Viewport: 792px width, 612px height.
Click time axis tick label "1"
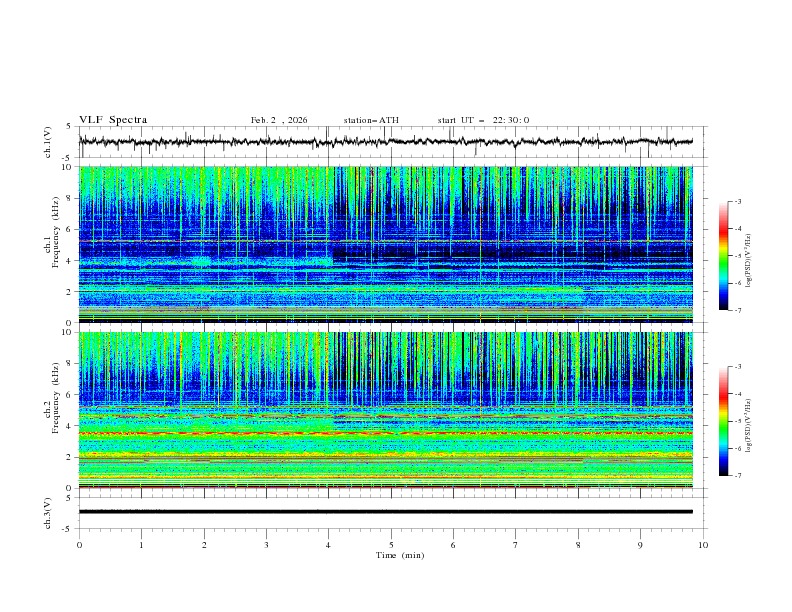click(141, 545)
